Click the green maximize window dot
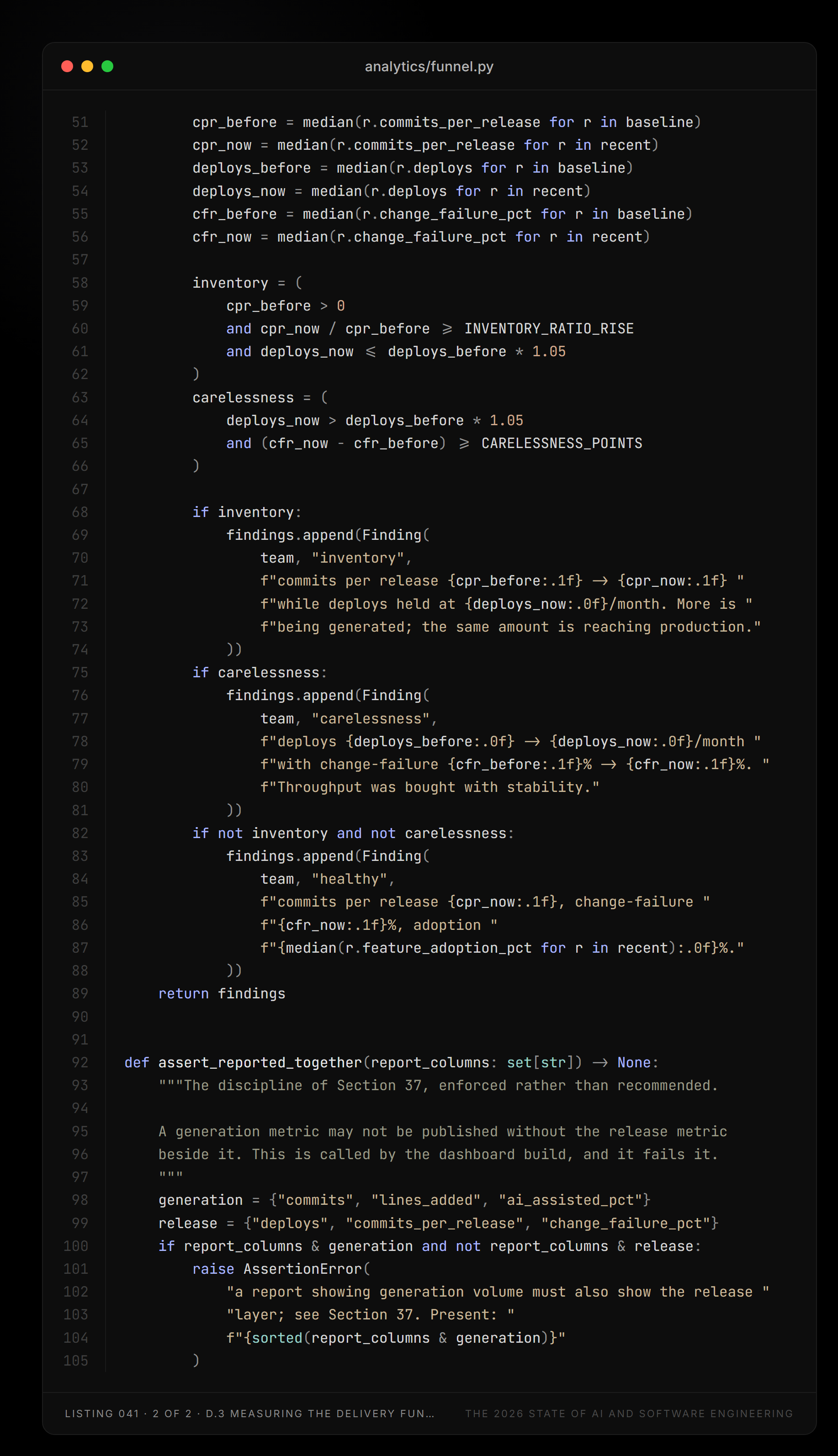Viewport: 838px width, 1456px height. coord(108,66)
